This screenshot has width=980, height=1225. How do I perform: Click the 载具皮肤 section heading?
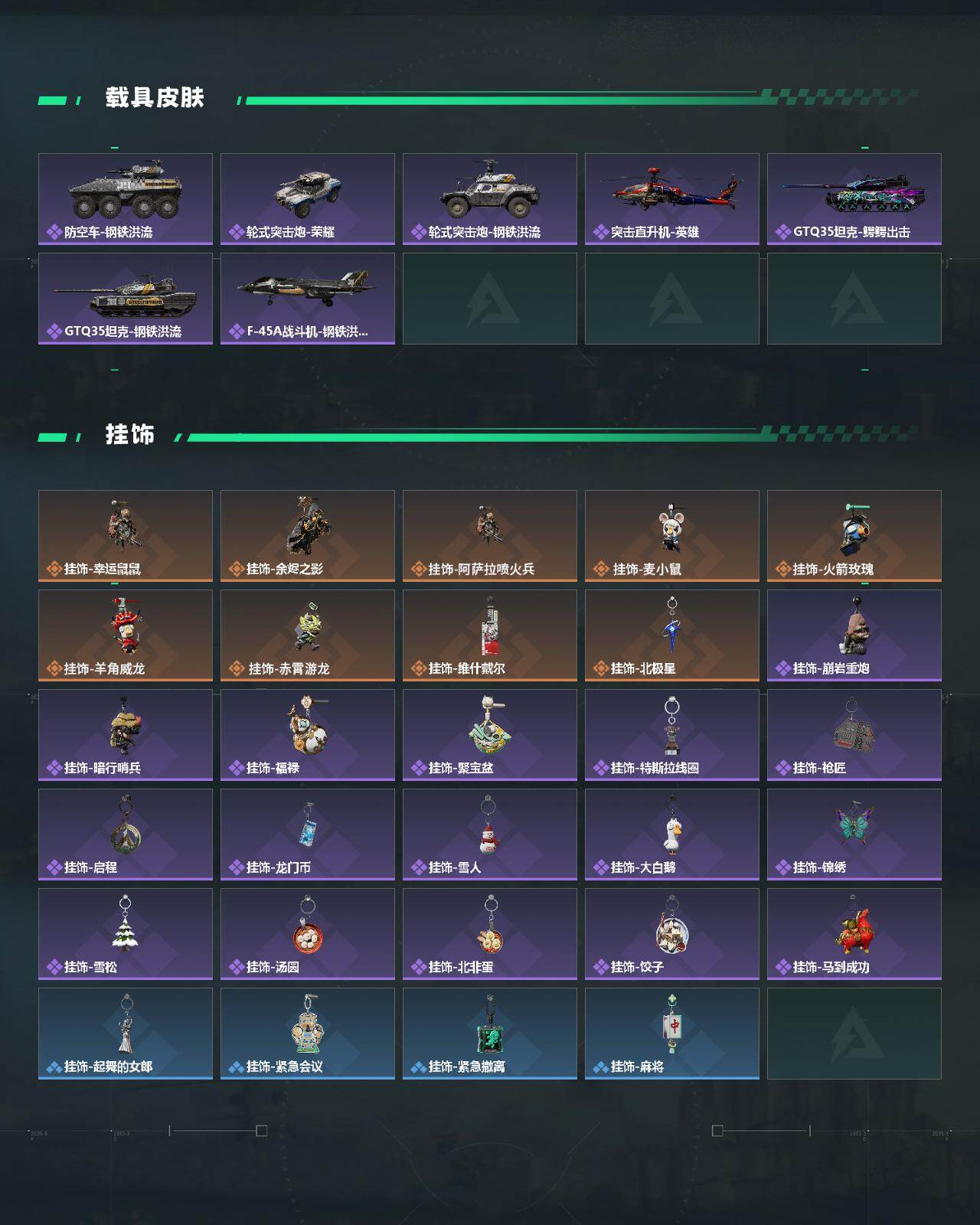click(155, 98)
